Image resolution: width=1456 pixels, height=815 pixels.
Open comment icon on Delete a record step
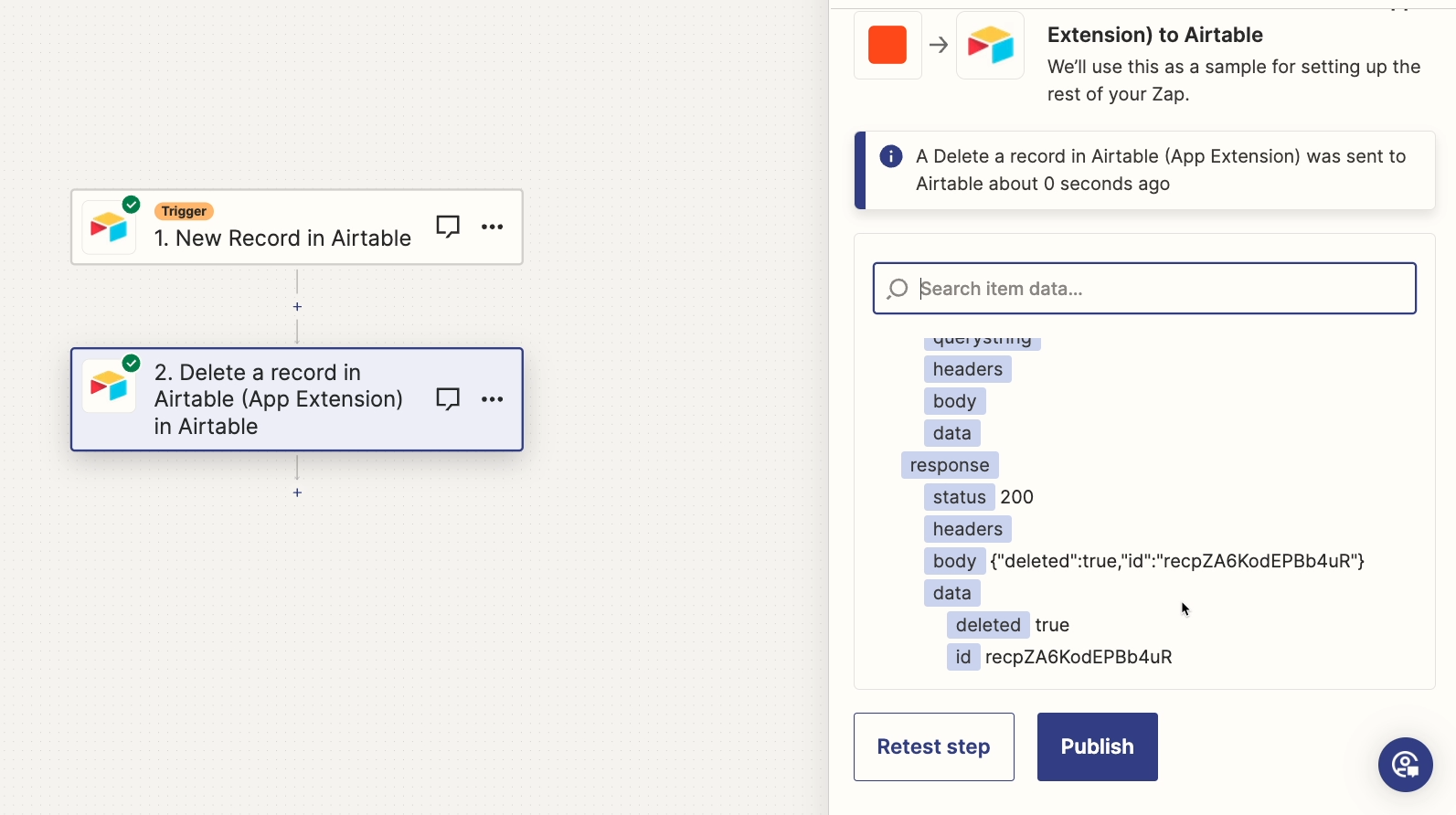[448, 399]
